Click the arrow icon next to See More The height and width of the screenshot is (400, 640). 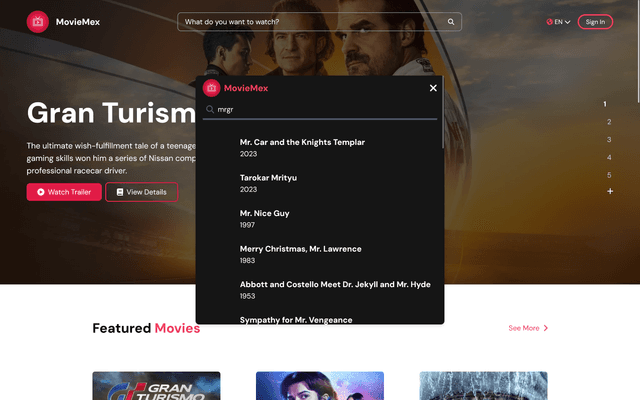click(x=545, y=328)
